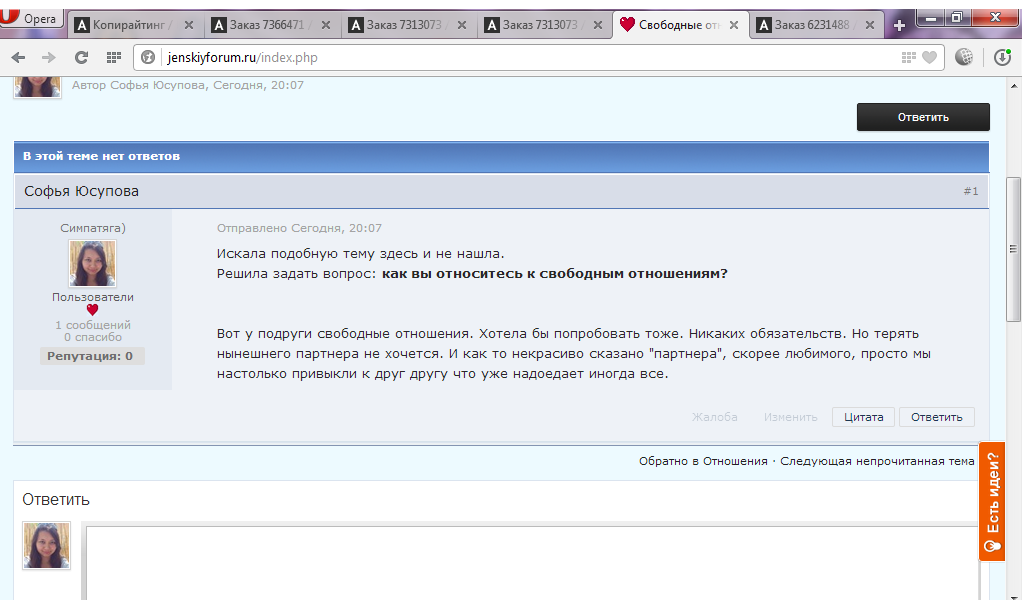Click the author avatar in post sidebar
This screenshot has width=1024, height=600.
[92, 263]
